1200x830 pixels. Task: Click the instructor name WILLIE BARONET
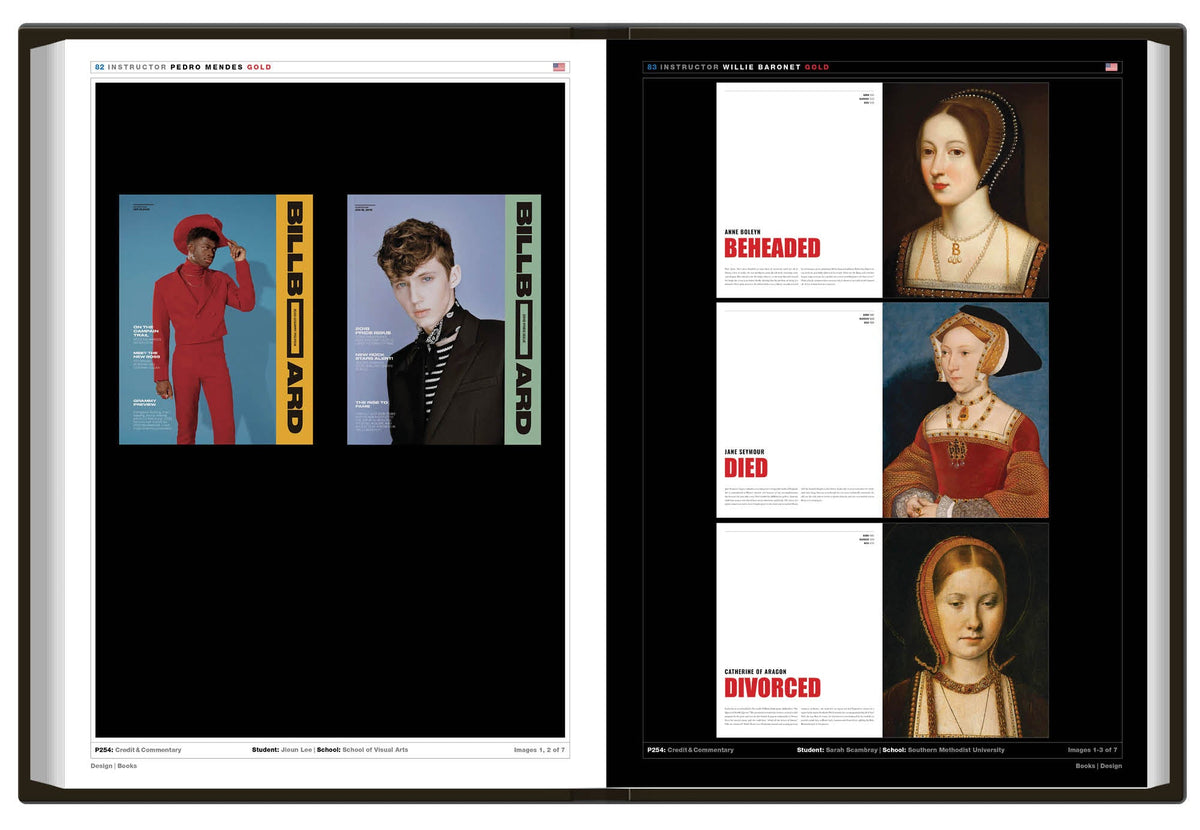(761, 67)
